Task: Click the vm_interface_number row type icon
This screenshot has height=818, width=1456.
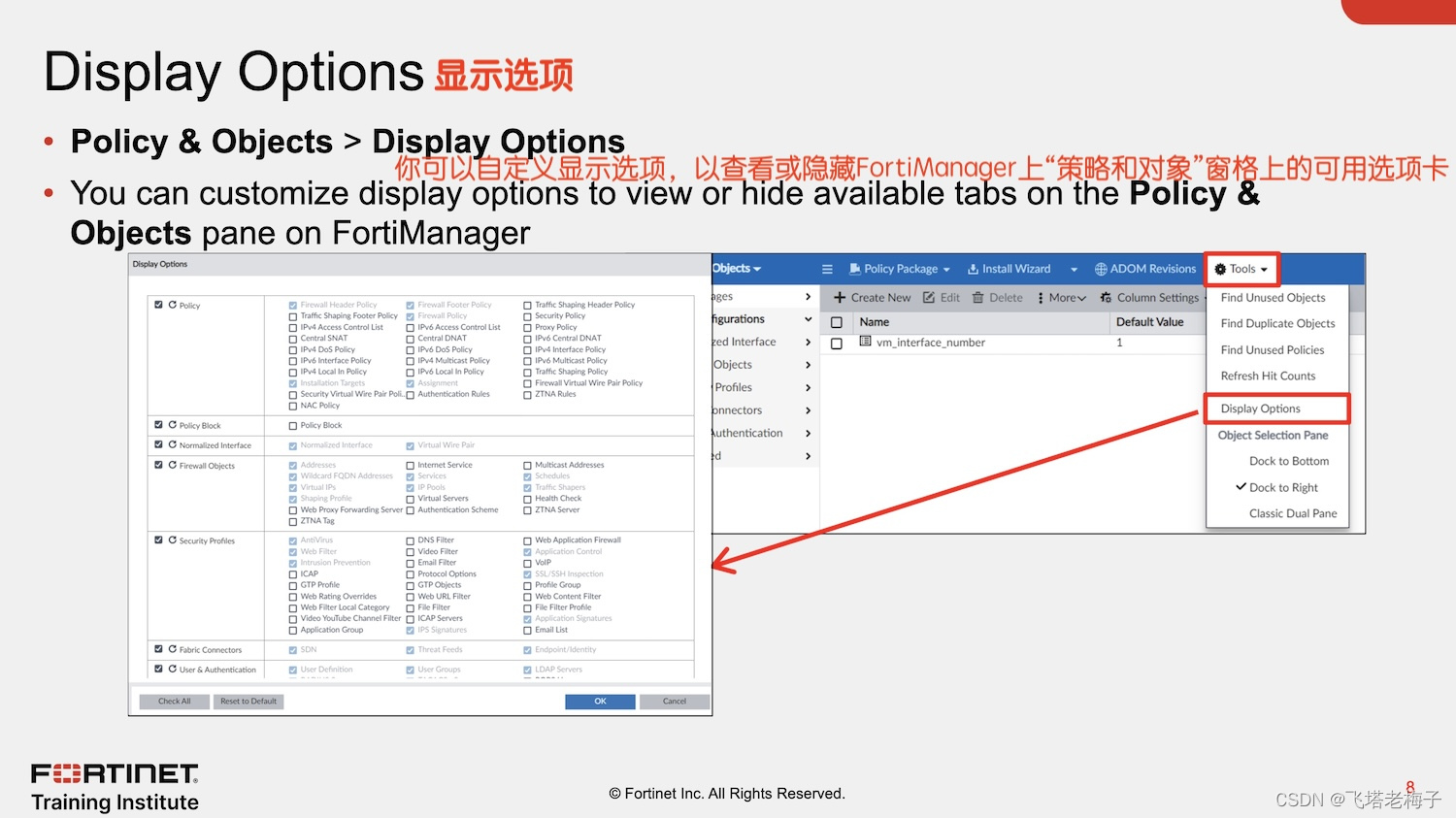Action: point(865,342)
